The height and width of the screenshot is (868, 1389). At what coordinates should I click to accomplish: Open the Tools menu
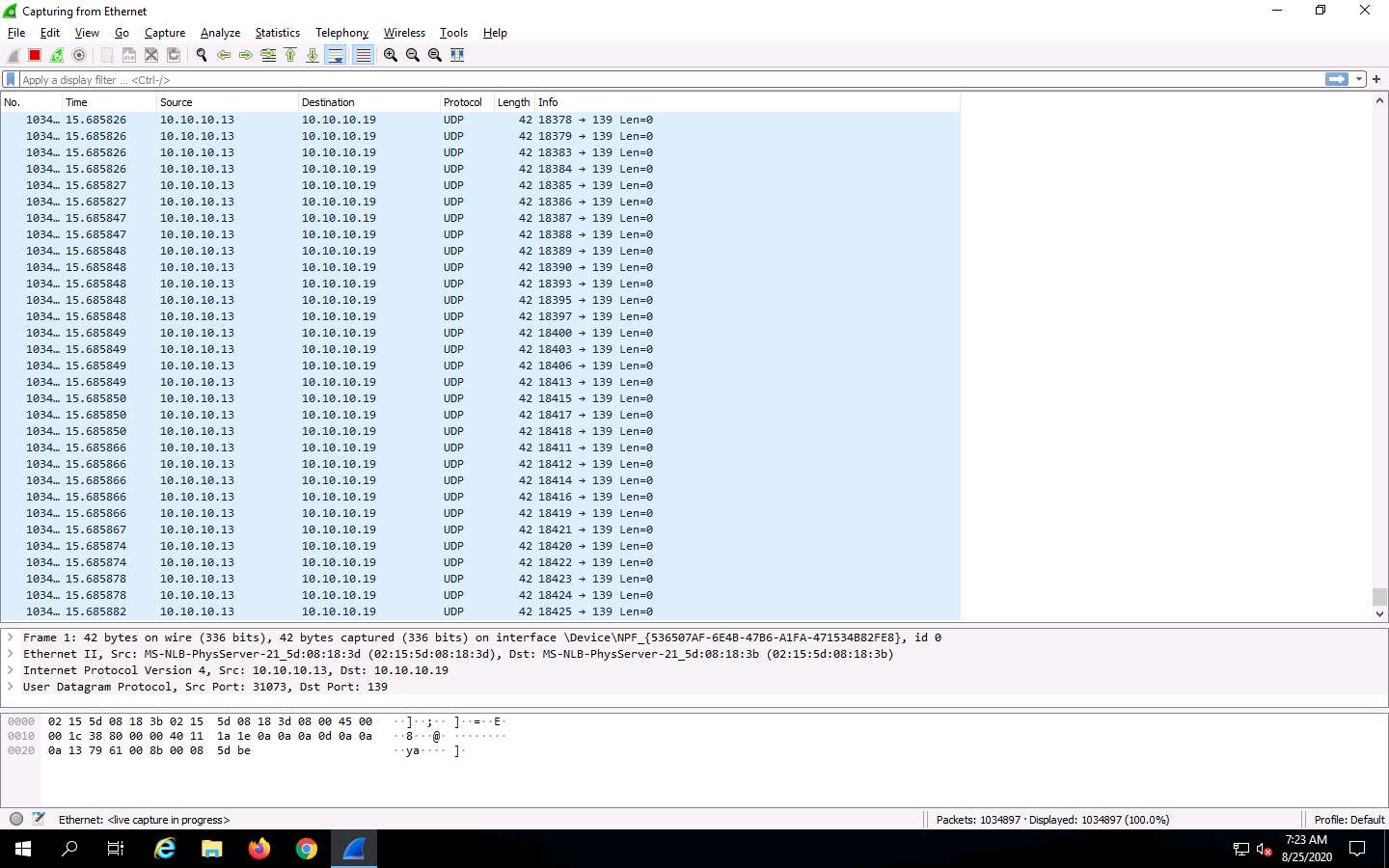453,33
